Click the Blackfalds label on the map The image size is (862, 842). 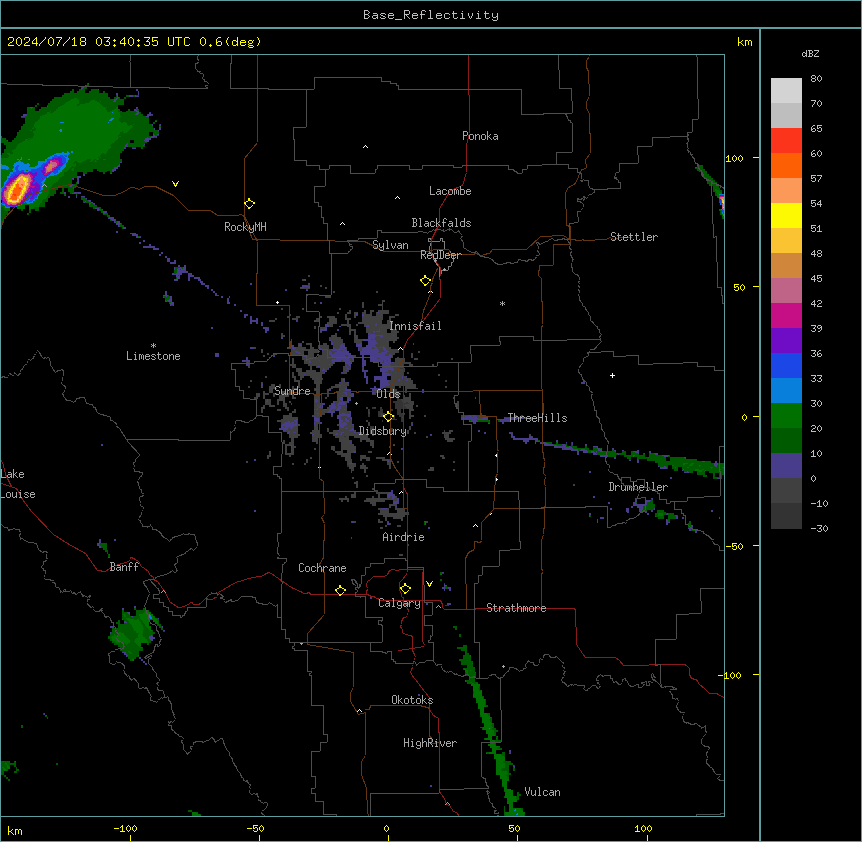click(441, 223)
